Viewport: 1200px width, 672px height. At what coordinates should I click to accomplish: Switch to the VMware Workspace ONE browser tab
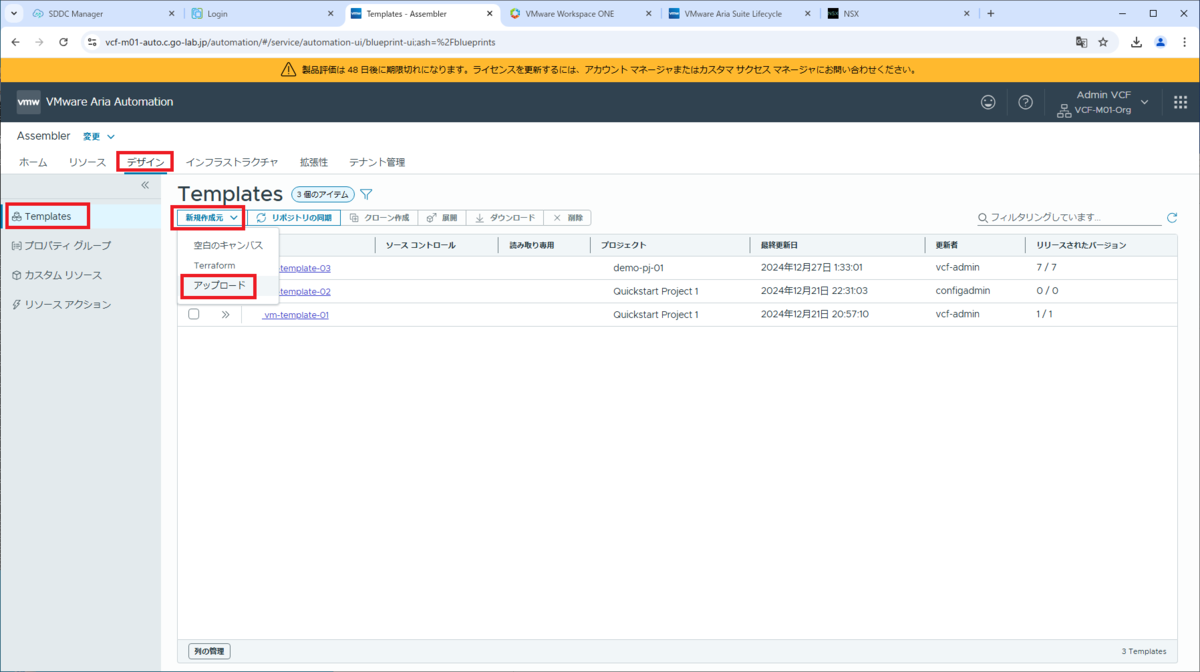click(x=582, y=14)
